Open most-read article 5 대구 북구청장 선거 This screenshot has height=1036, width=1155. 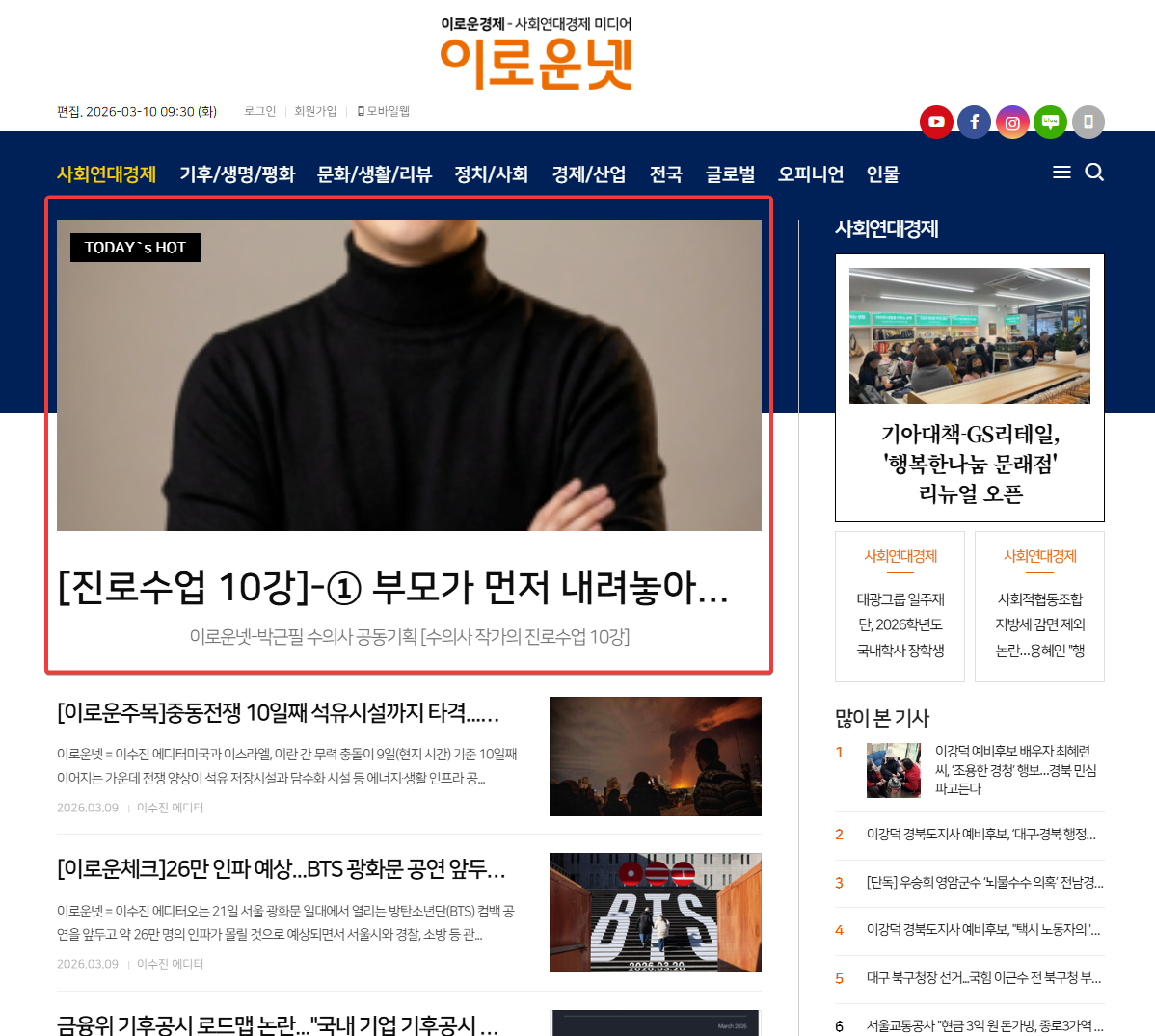pos(984,978)
